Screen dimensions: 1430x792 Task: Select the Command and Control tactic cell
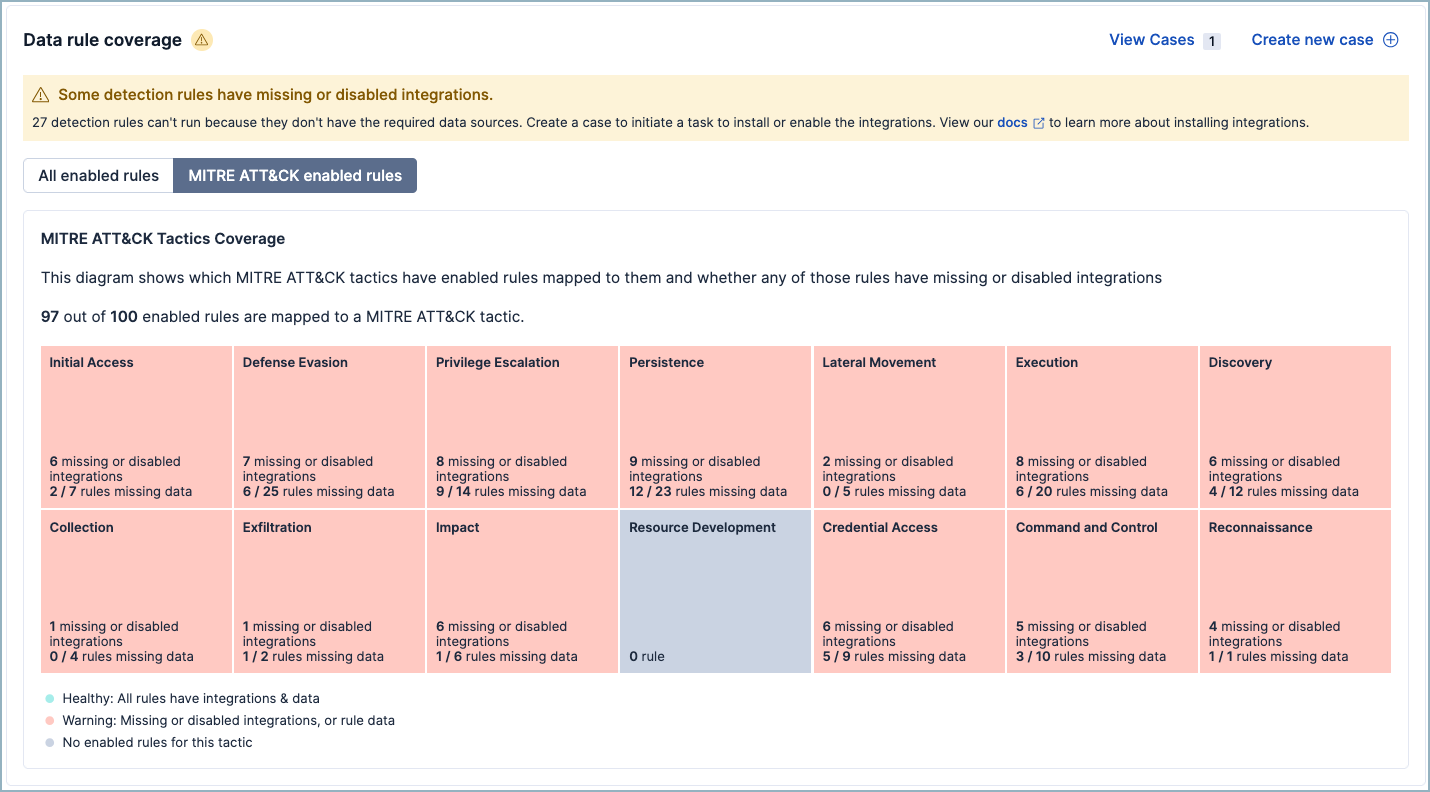pos(1101,590)
